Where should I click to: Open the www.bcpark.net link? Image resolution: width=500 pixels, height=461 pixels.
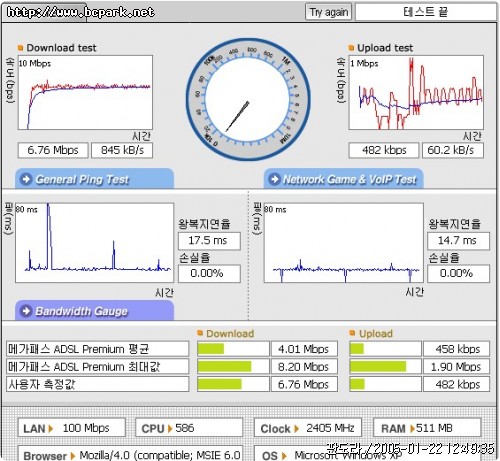tap(81, 12)
